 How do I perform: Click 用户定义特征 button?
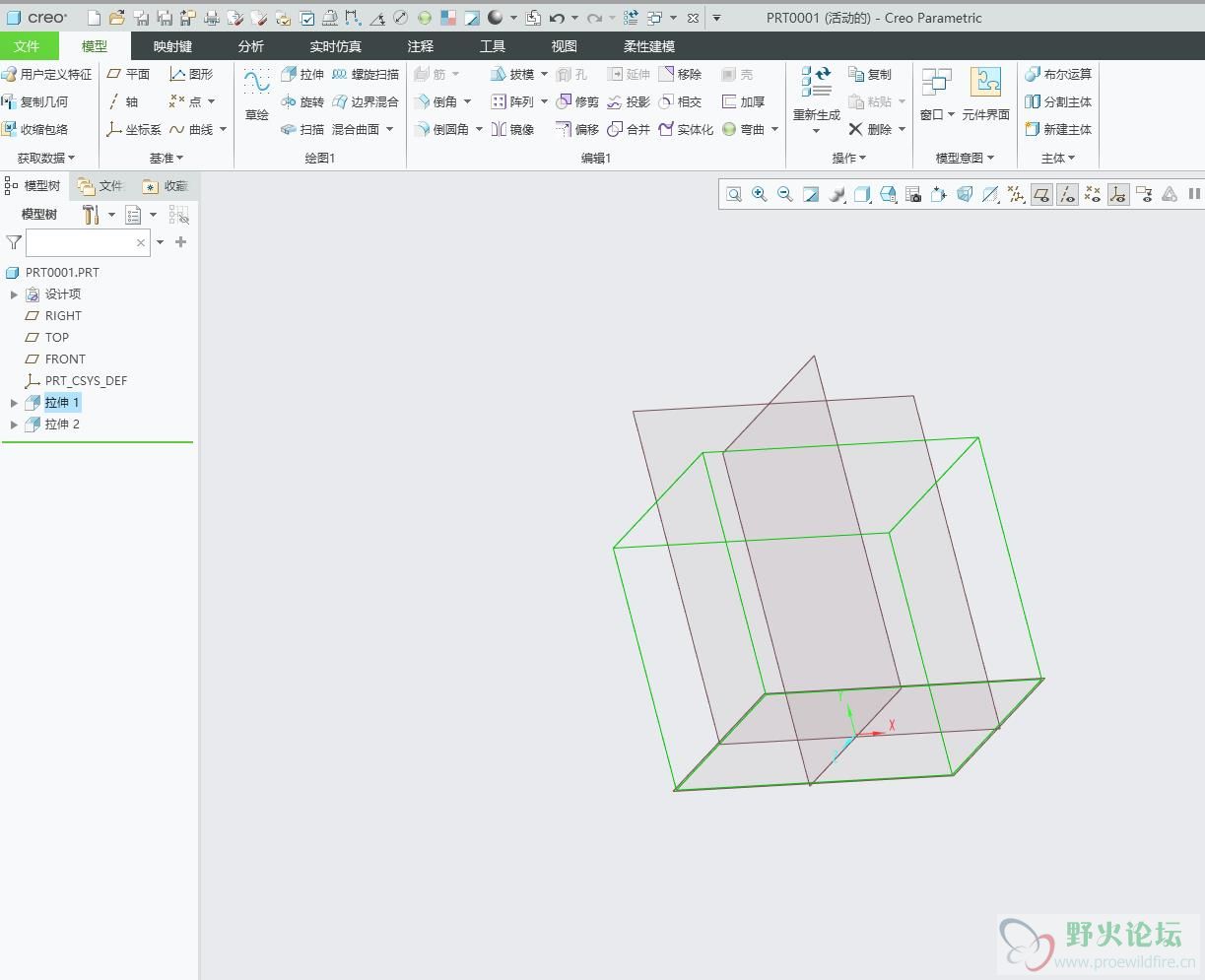coord(47,74)
